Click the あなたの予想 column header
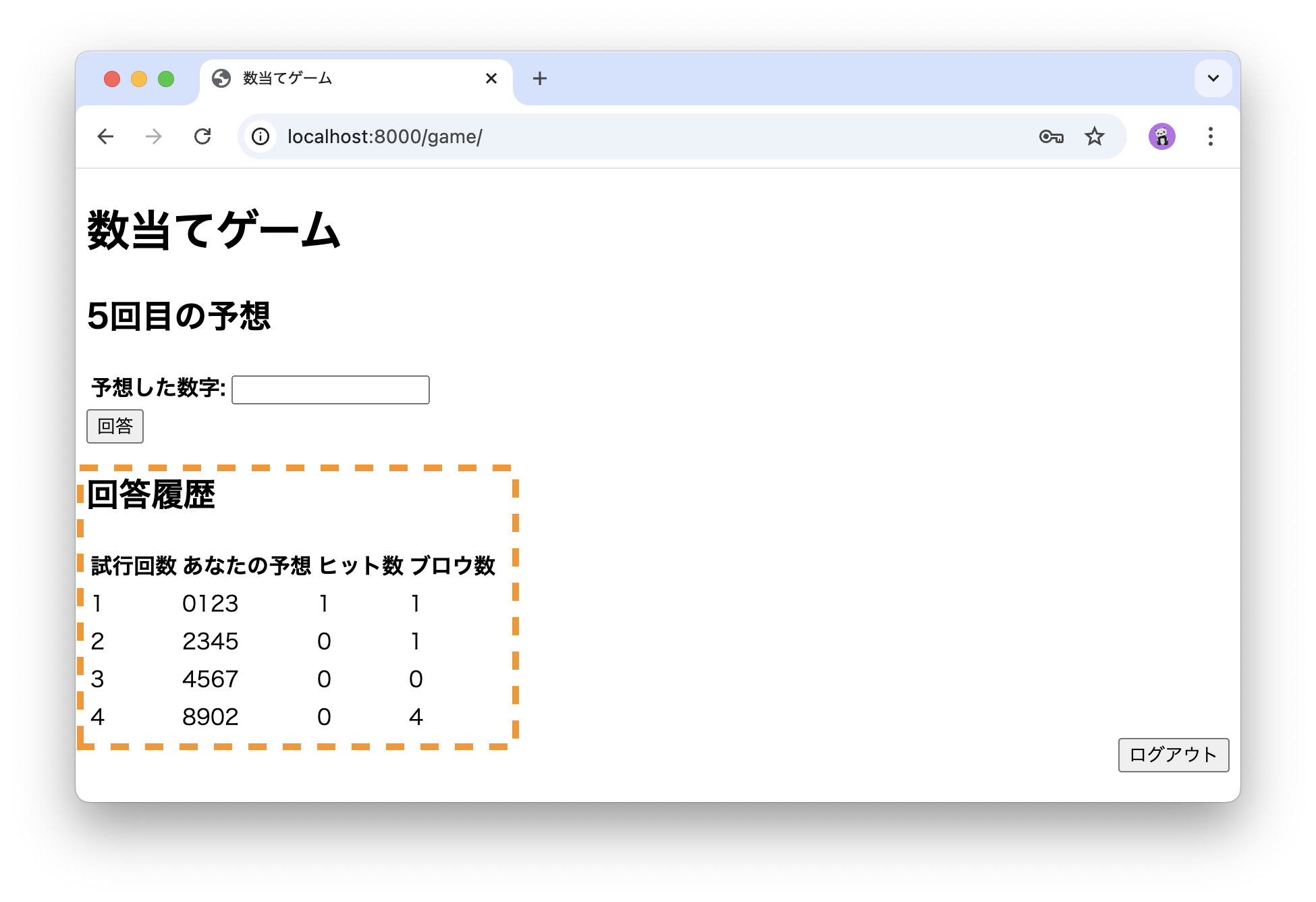 [246, 566]
